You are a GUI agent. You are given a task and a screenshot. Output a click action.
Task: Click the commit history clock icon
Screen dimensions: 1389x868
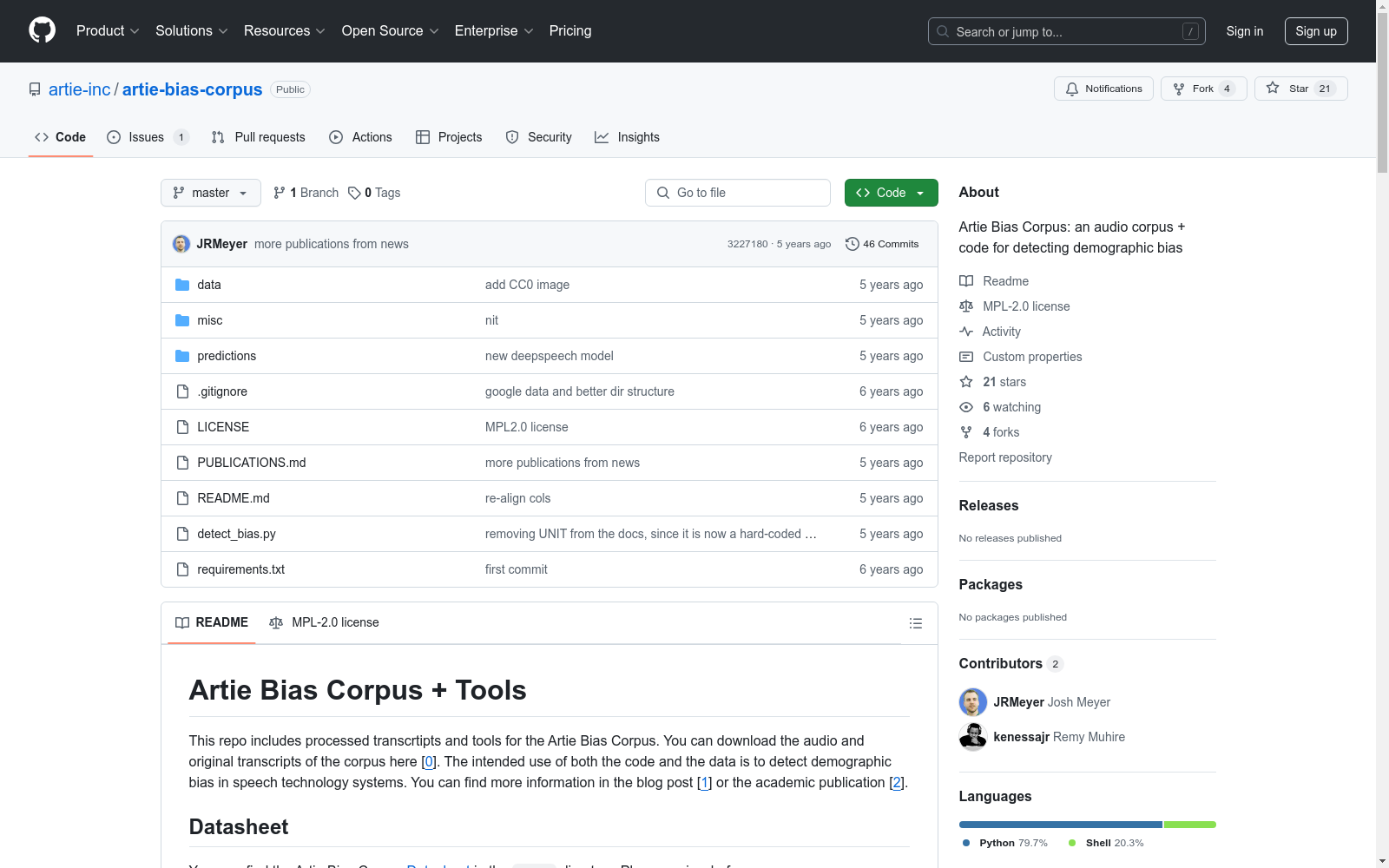tap(852, 244)
